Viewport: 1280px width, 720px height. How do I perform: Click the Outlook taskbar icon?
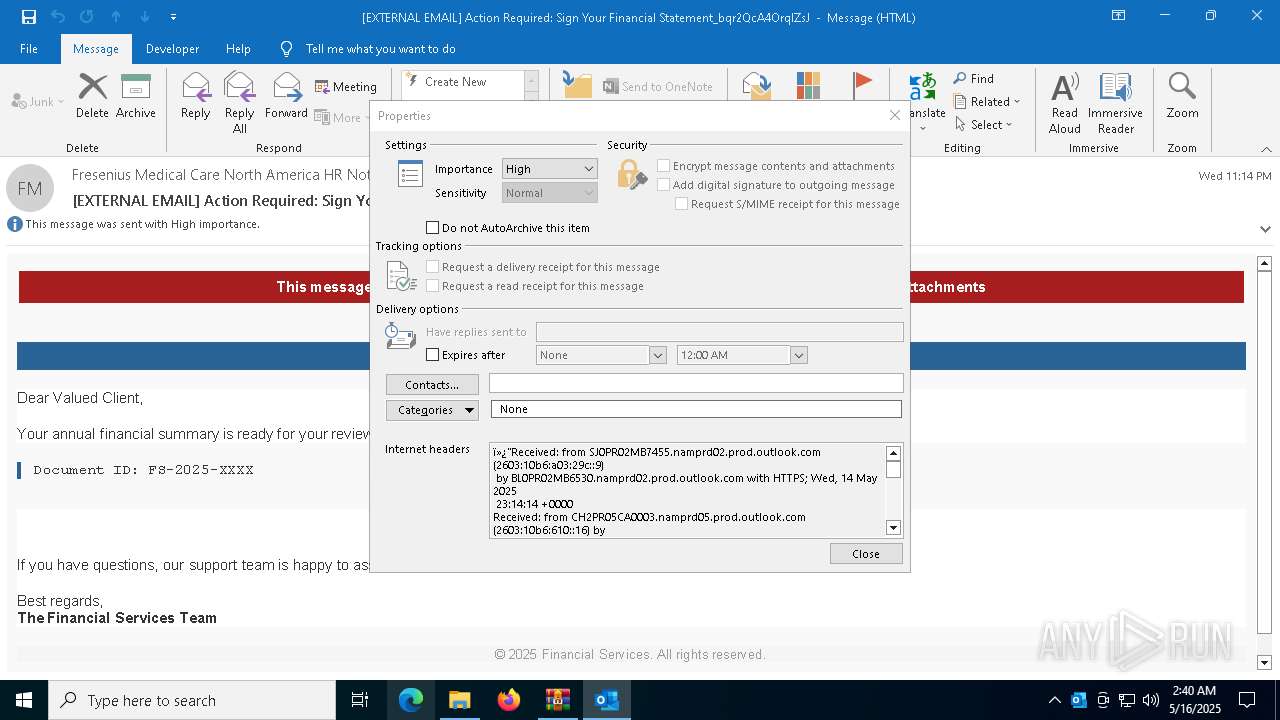[607, 700]
